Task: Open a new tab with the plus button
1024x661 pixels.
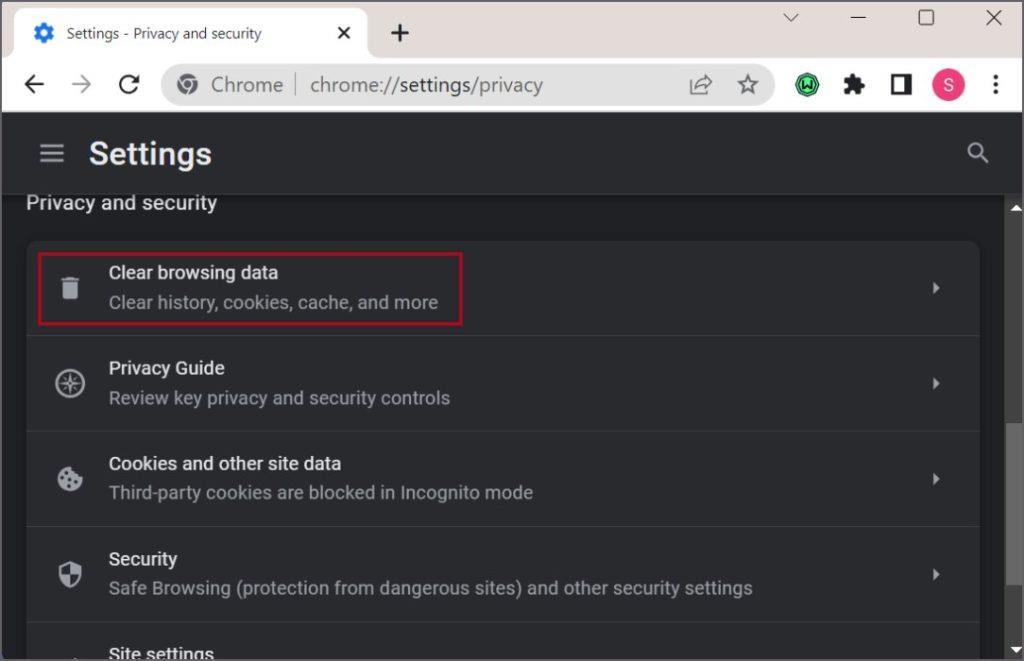Action: tap(400, 33)
